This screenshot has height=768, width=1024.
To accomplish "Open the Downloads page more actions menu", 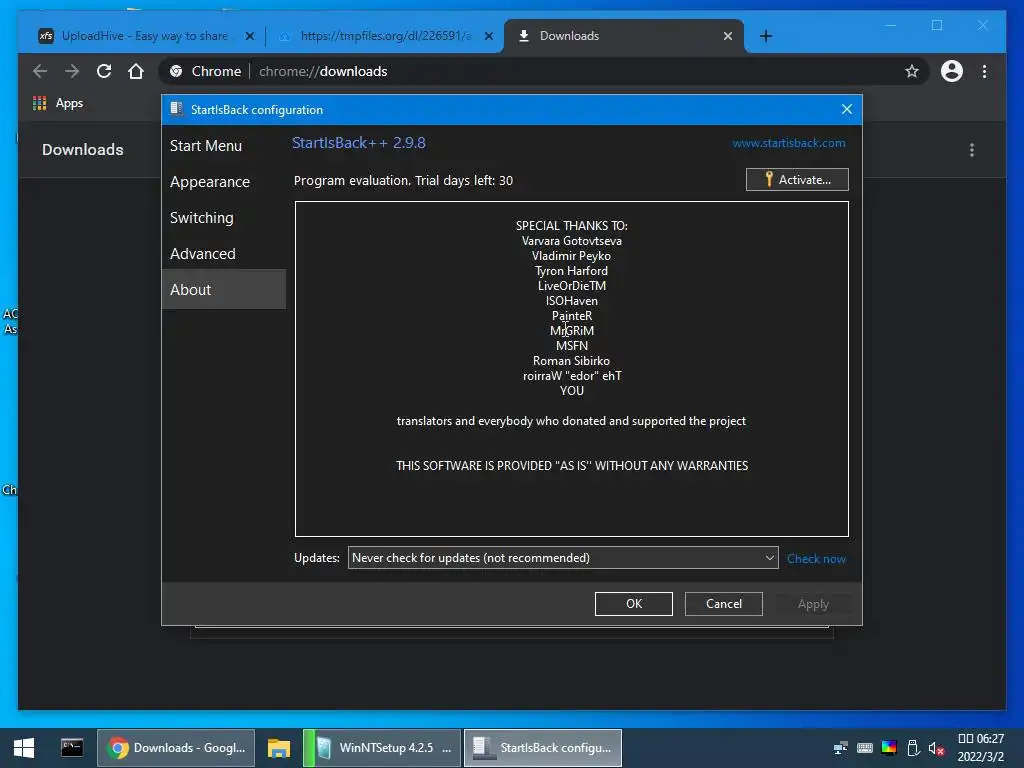I will 972,150.
